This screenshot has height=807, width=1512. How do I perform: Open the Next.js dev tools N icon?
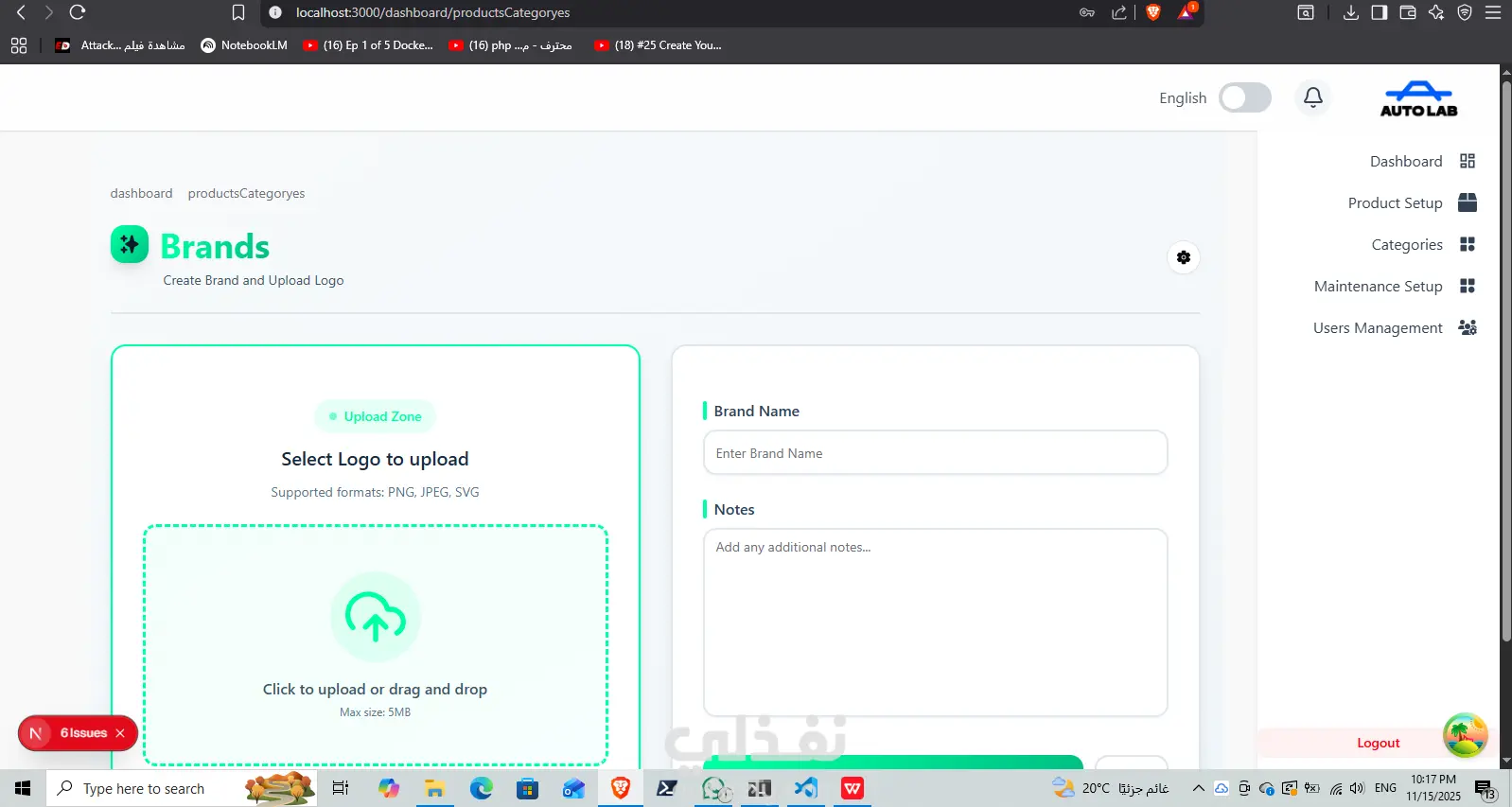(x=36, y=733)
